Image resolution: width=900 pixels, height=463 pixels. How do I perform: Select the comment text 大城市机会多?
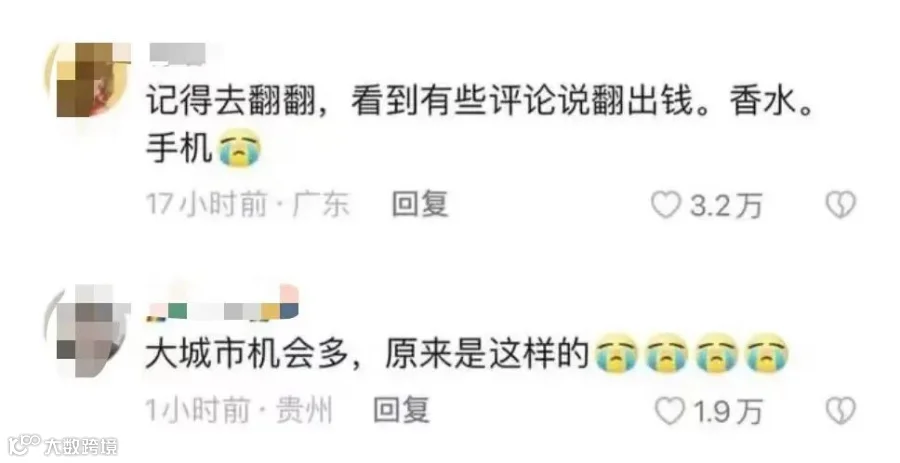click(x=246, y=354)
